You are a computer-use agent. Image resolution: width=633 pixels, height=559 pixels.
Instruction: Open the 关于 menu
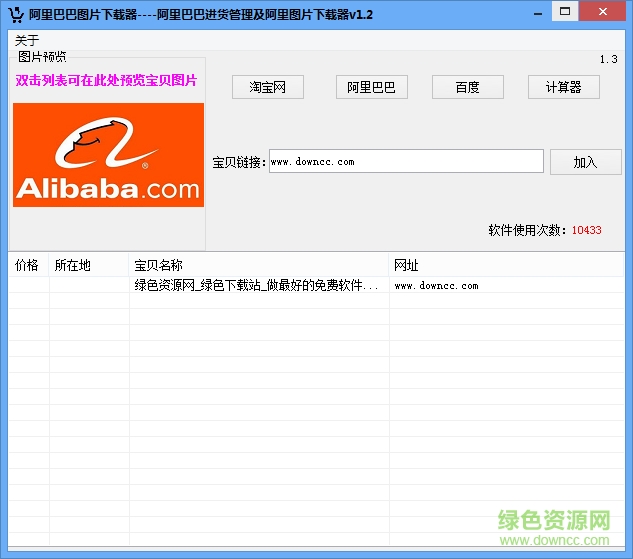click(27, 40)
